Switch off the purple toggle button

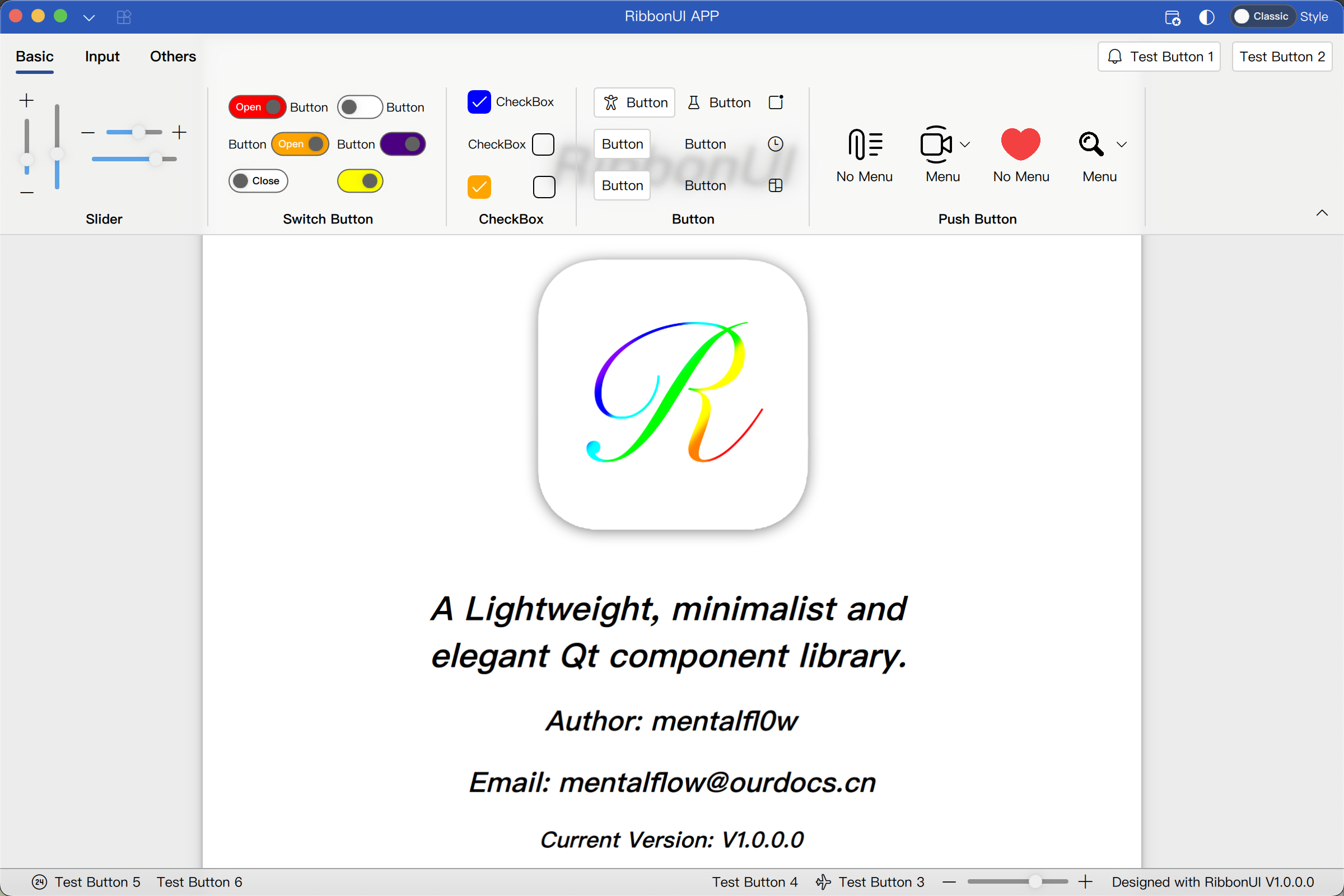click(403, 144)
